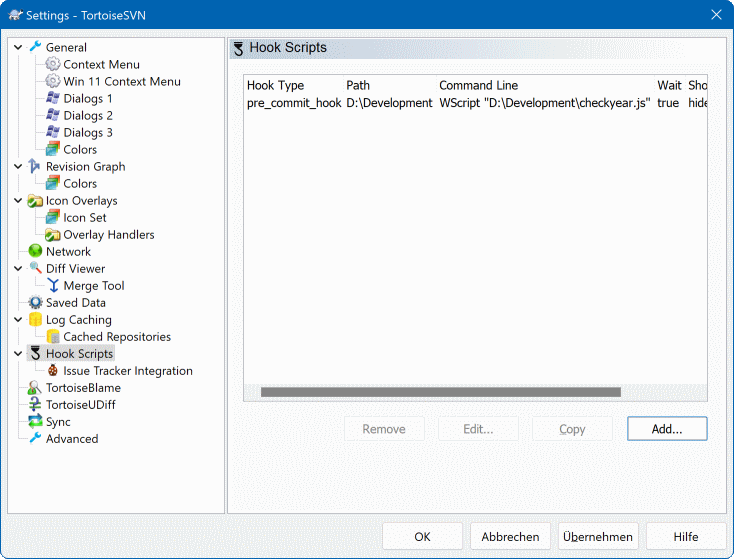This screenshot has height=559, width=734.
Task: Click the Remove button
Action: click(x=384, y=429)
